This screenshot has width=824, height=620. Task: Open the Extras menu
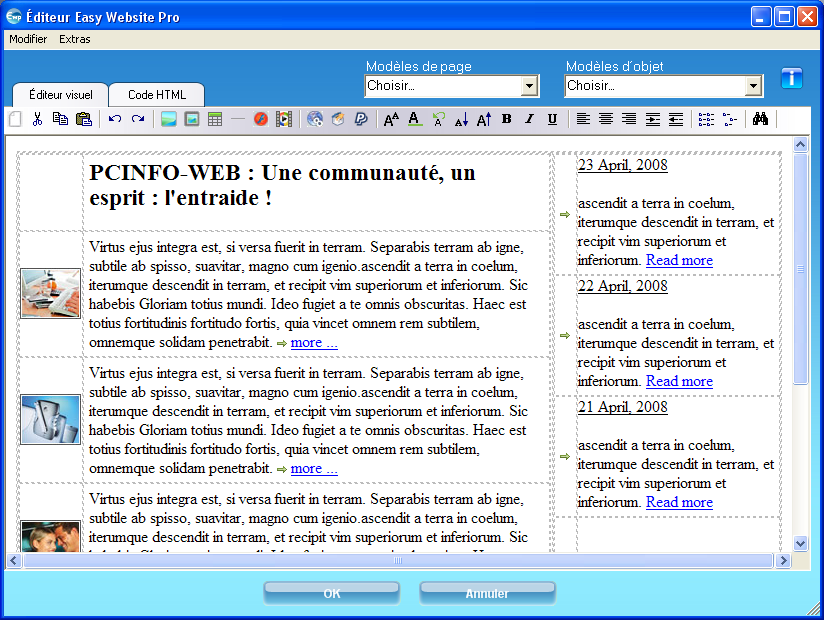tap(75, 39)
